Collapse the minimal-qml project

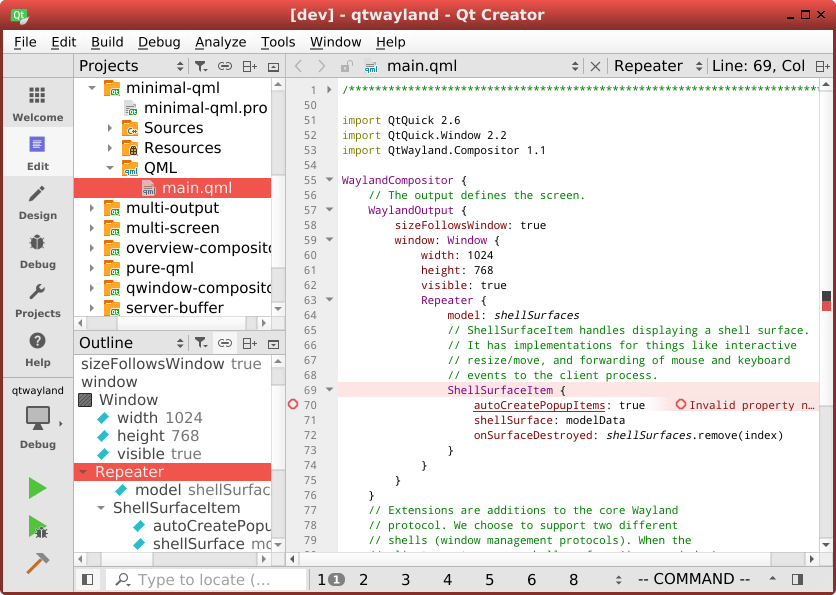click(x=93, y=87)
